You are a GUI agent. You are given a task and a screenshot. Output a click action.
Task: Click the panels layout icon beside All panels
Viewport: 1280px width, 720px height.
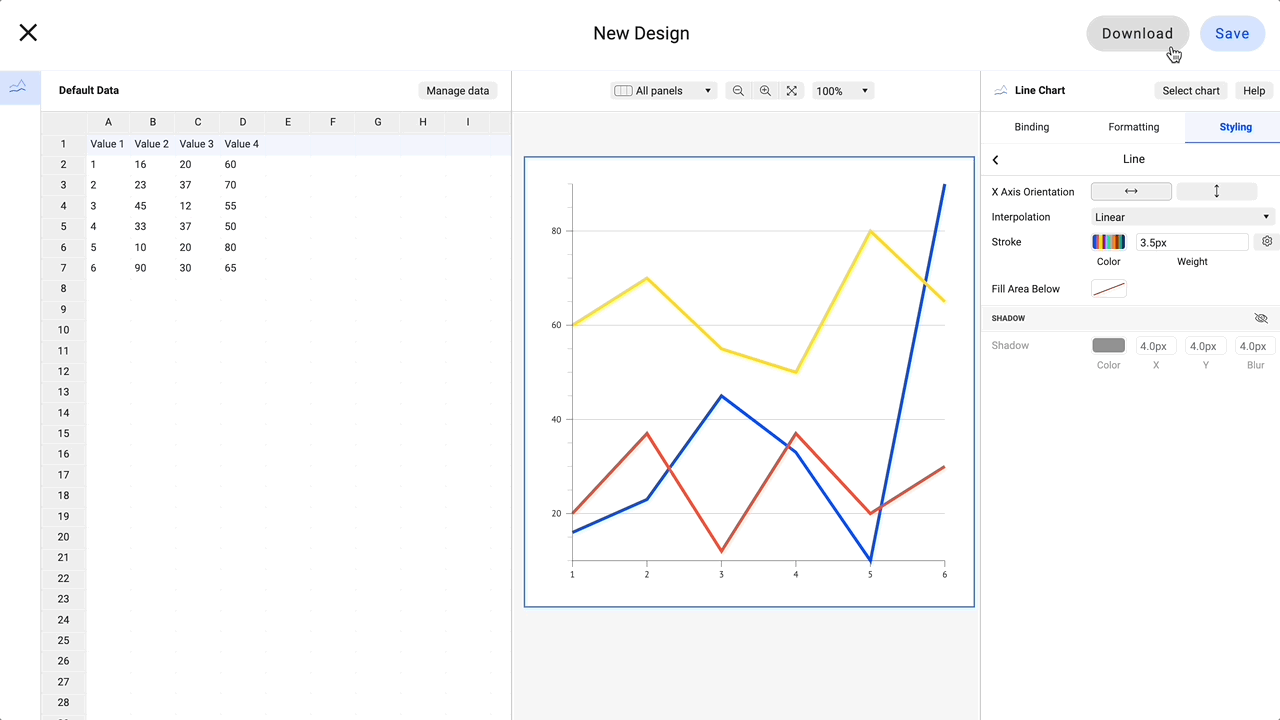(625, 90)
